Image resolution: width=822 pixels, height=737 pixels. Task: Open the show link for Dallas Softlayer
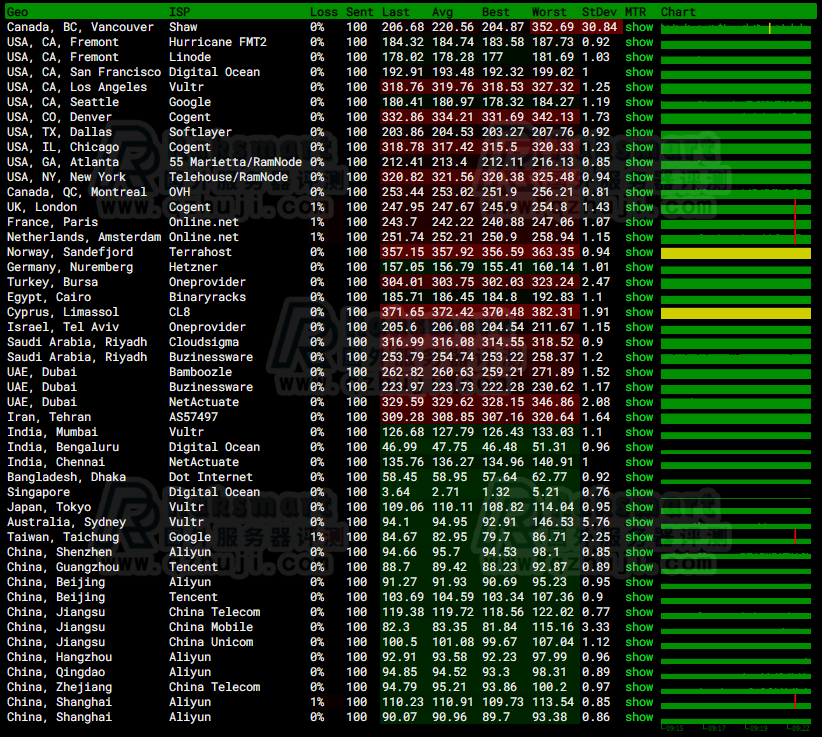pos(639,132)
